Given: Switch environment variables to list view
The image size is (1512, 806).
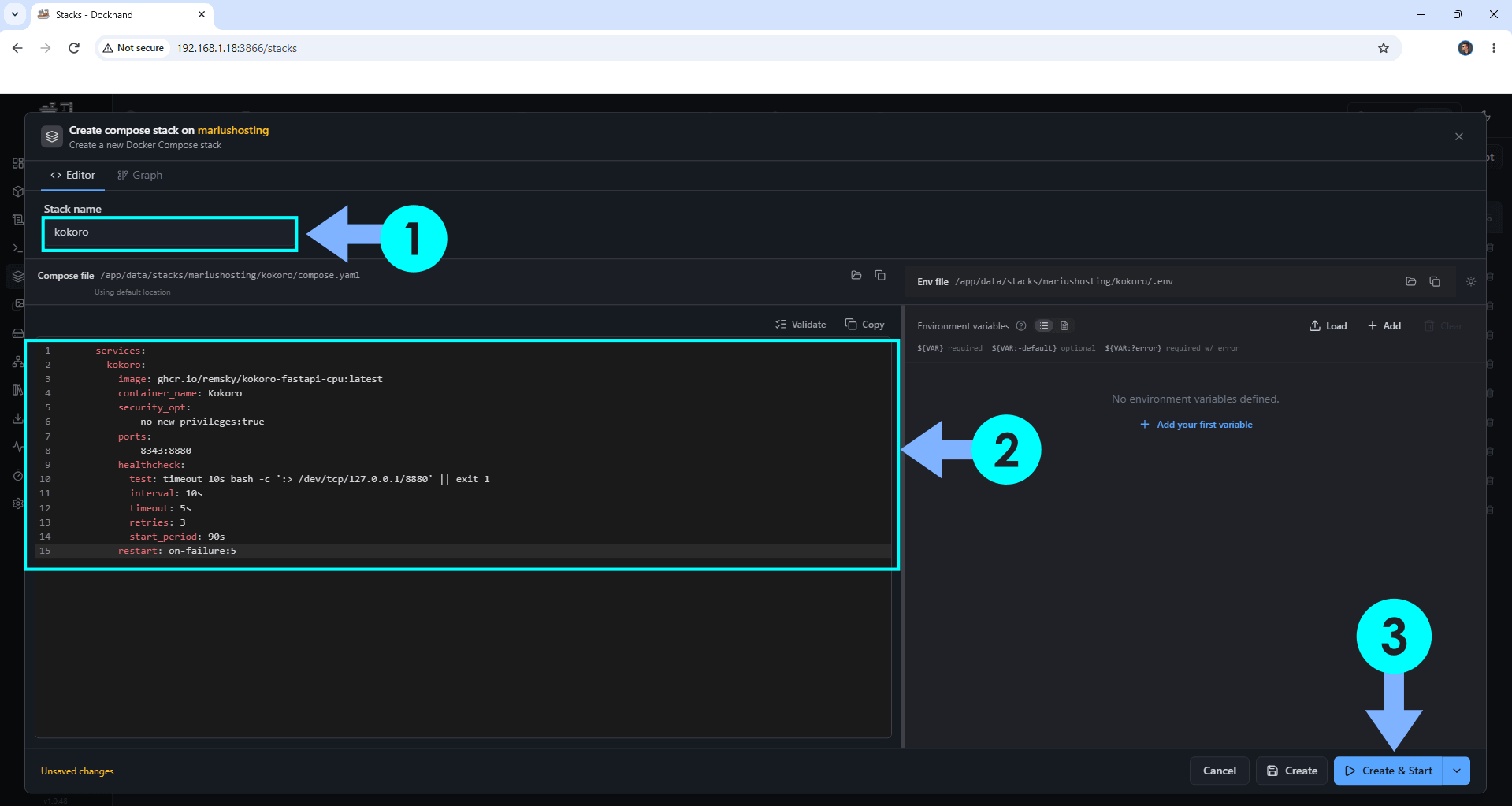Looking at the screenshot, I should point(1044,325).
